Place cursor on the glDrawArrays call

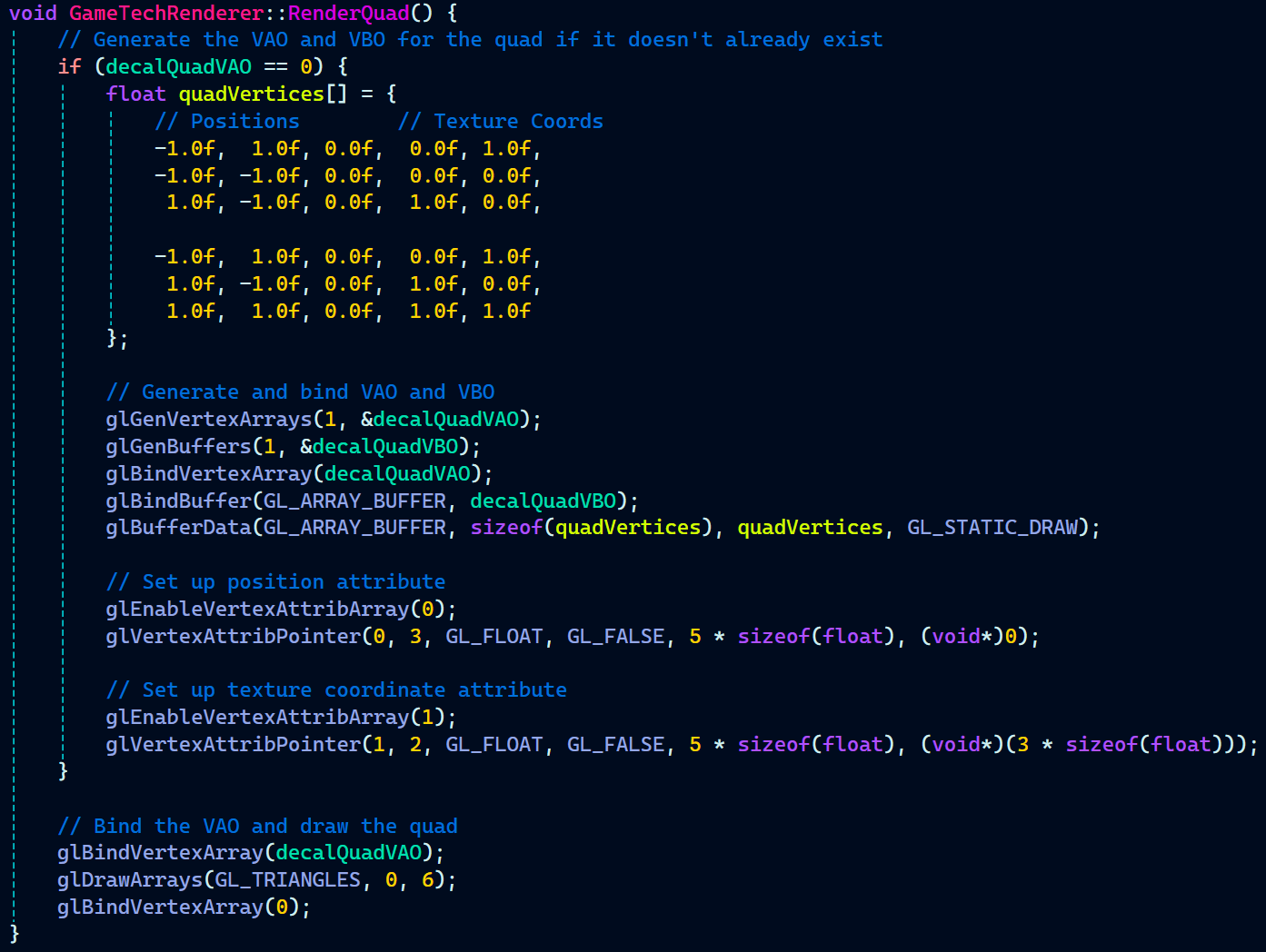pyautogui.click(x=129, y=879)
